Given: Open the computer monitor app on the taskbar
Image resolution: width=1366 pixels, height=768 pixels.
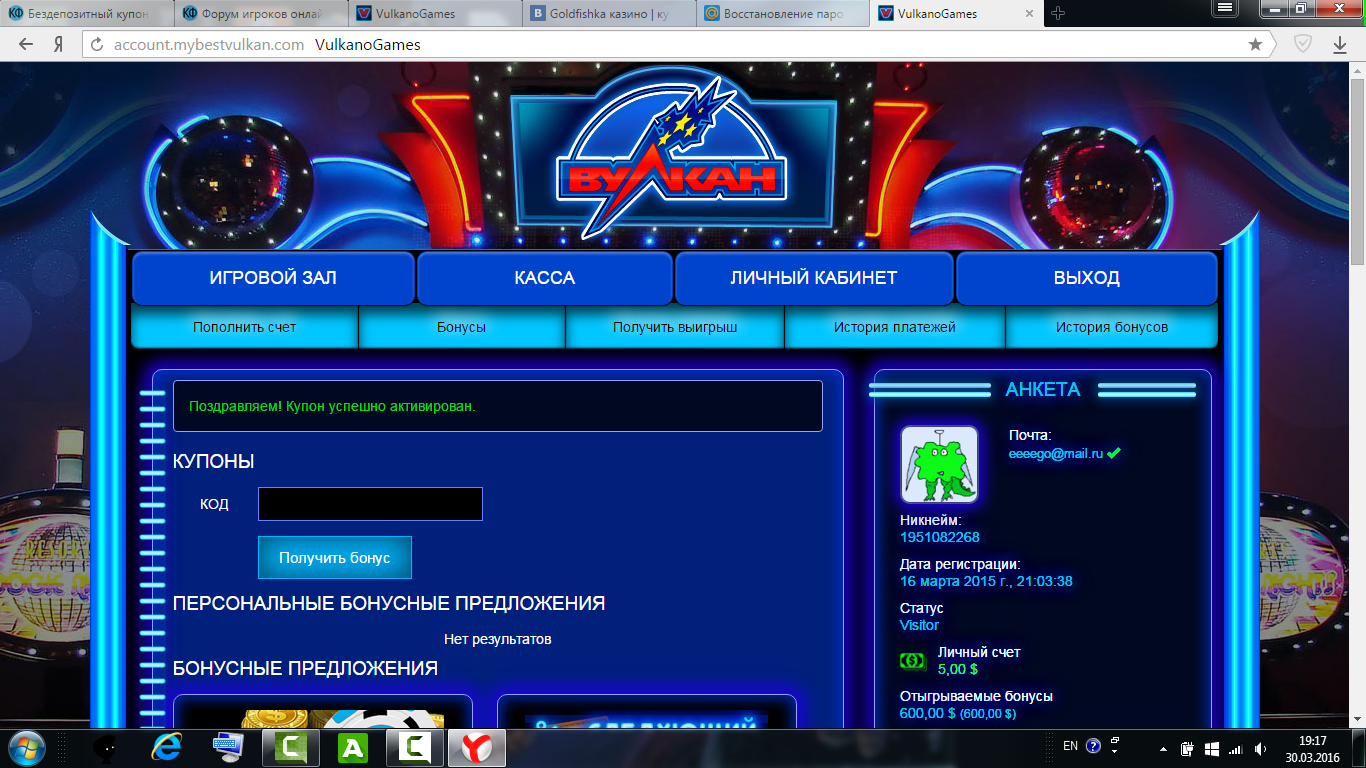Looking at the screenshot, I should coord(228,747).
